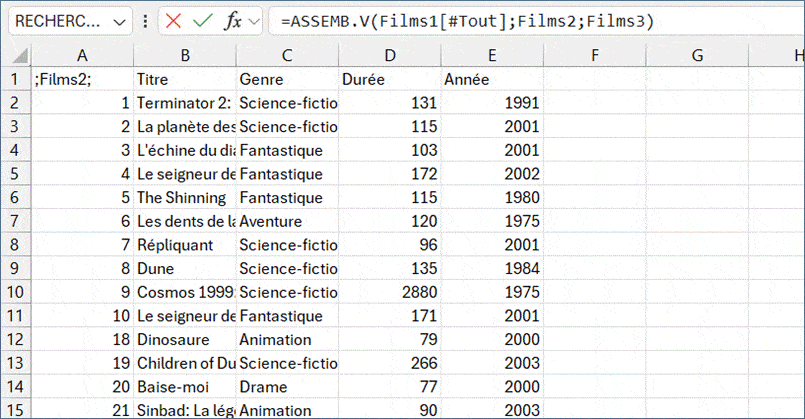
Task: Select the Sinbad: La lég title cell
Action: (185, 410)
